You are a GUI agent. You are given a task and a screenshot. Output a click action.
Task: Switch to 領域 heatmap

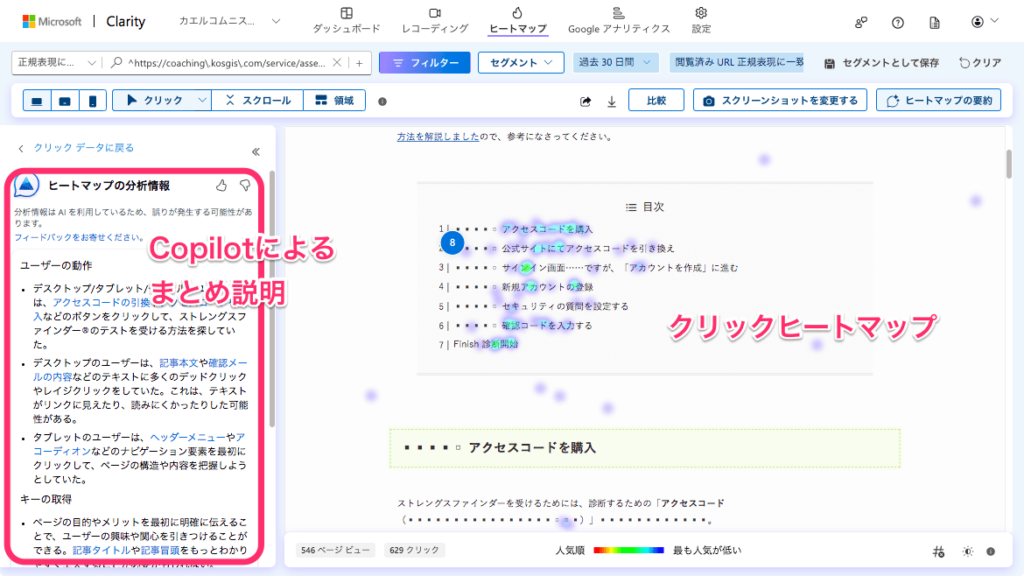coord(334,101)
